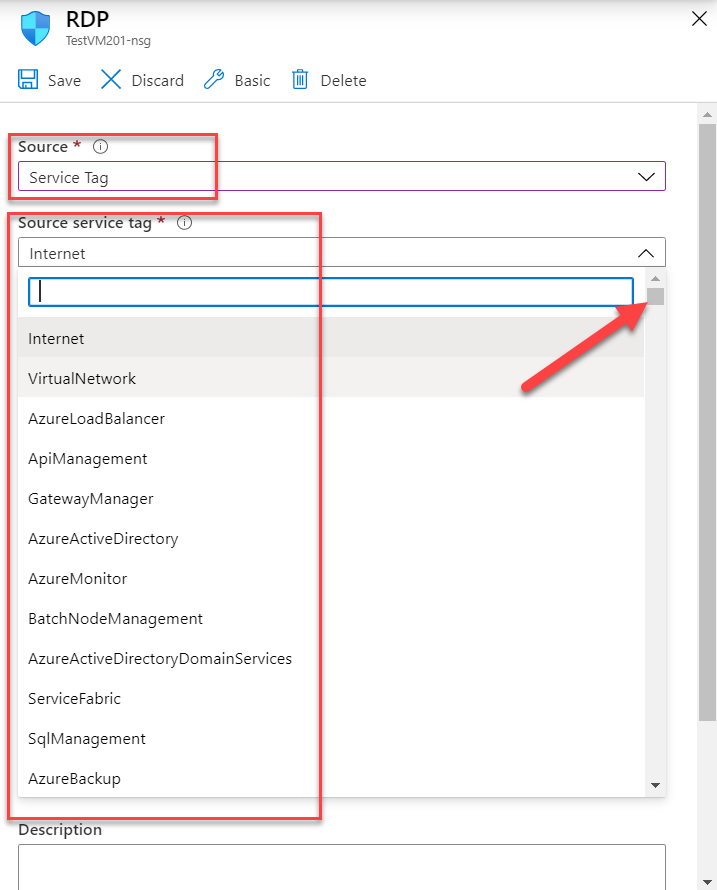The height and width of the screenshot is (890, 717).
Task: Click the Description text box
Action: pos(342,867)
